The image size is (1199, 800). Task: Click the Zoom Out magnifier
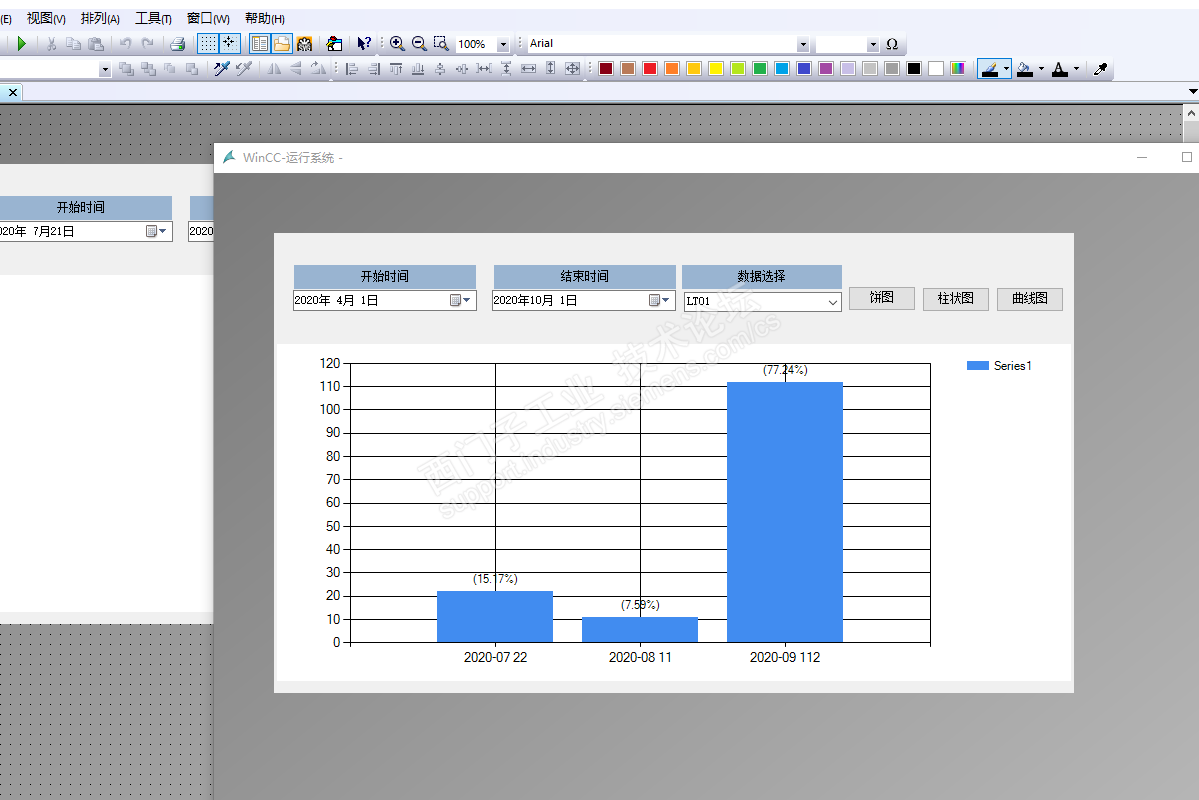point(419,44)
